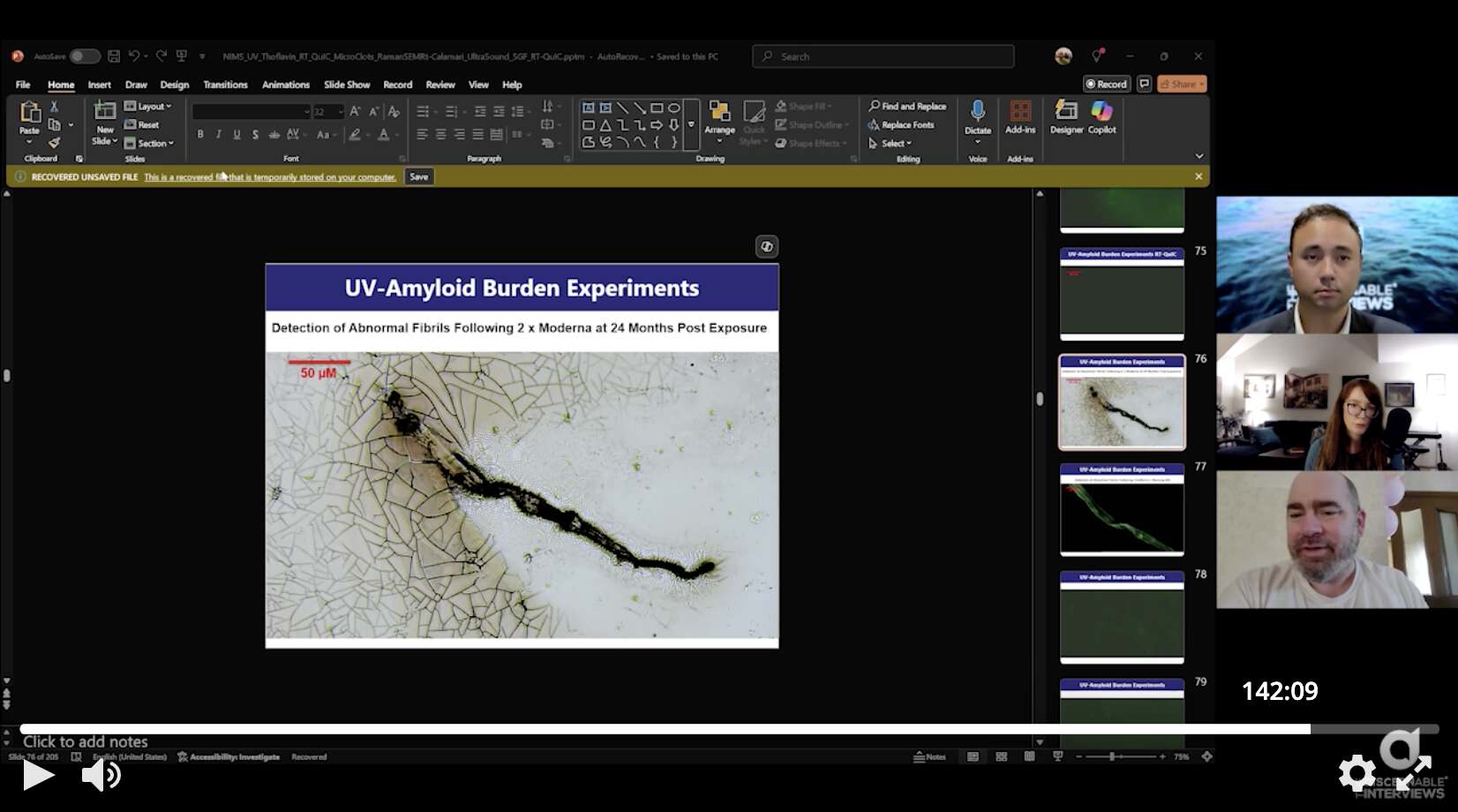Center the paragraph text
The width and height of the screenshot is (1458, 812).
[440, 134]
